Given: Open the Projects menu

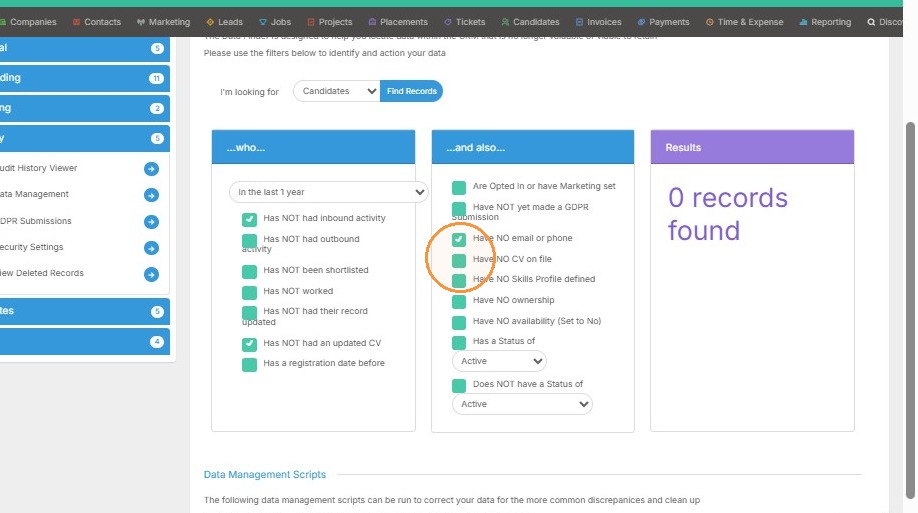Looking at the screenshot, I should [330, 22].
